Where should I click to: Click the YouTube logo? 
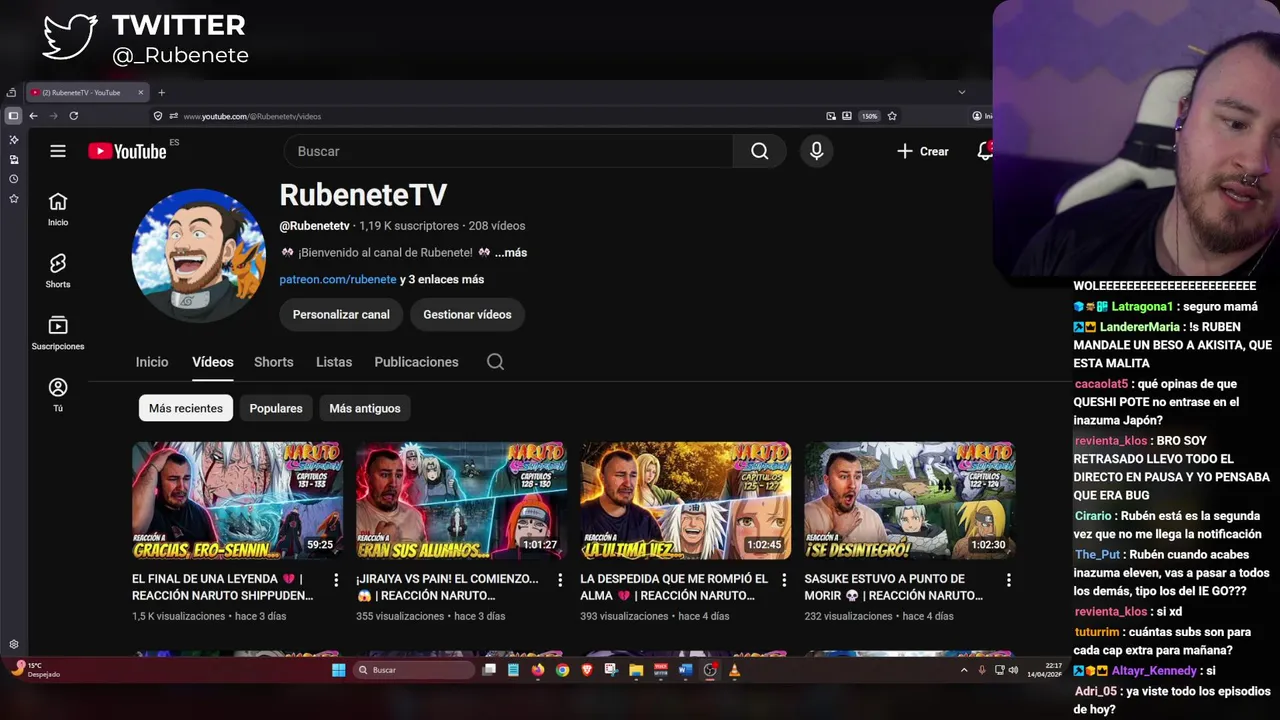(127, 151)
